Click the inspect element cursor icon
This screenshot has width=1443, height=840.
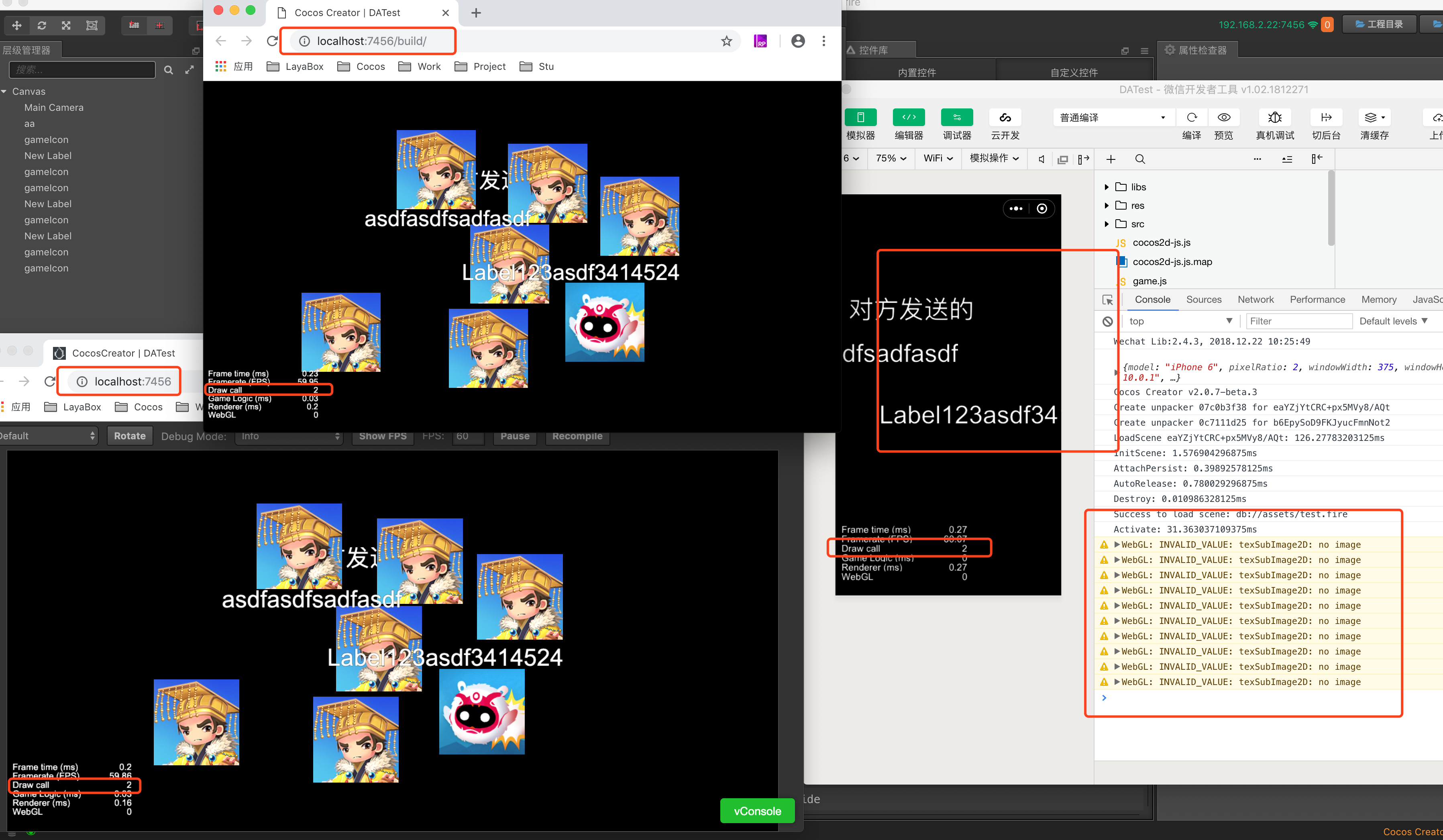pos(1107,300)
